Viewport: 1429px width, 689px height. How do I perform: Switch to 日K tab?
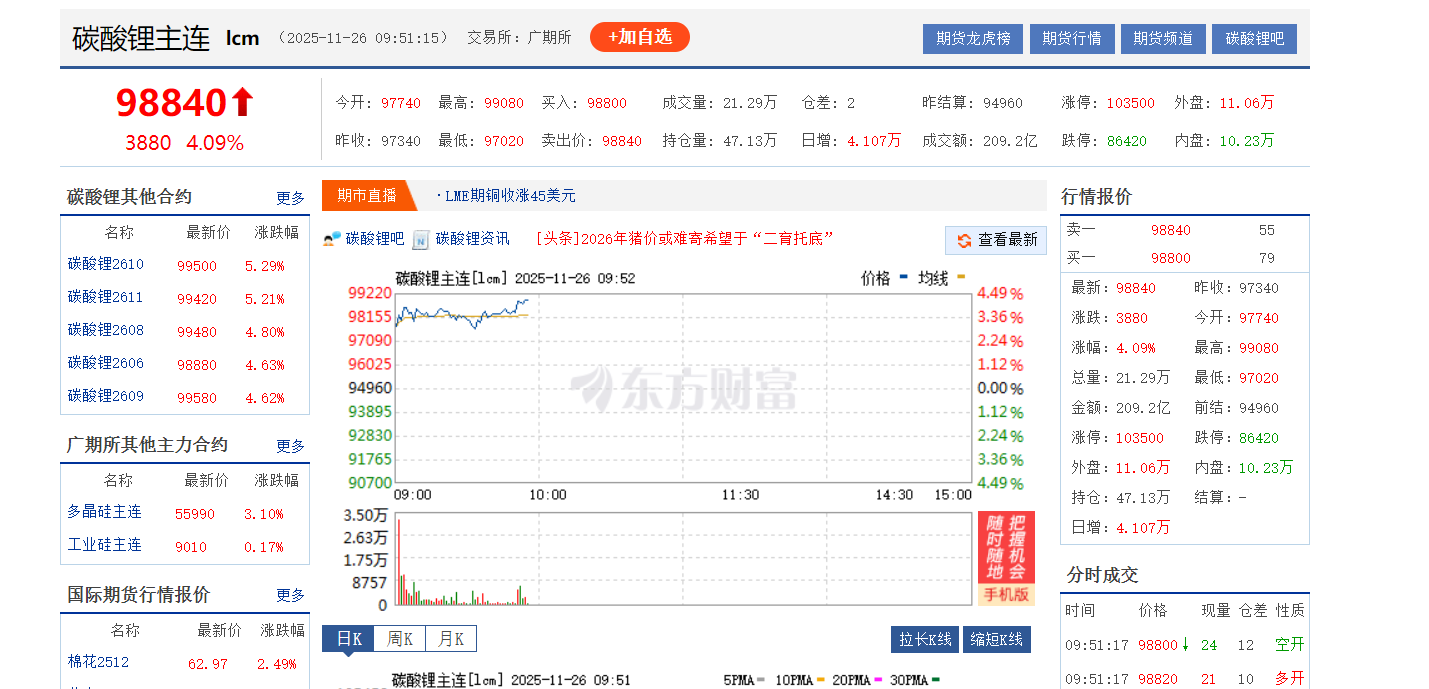(348, 639)
